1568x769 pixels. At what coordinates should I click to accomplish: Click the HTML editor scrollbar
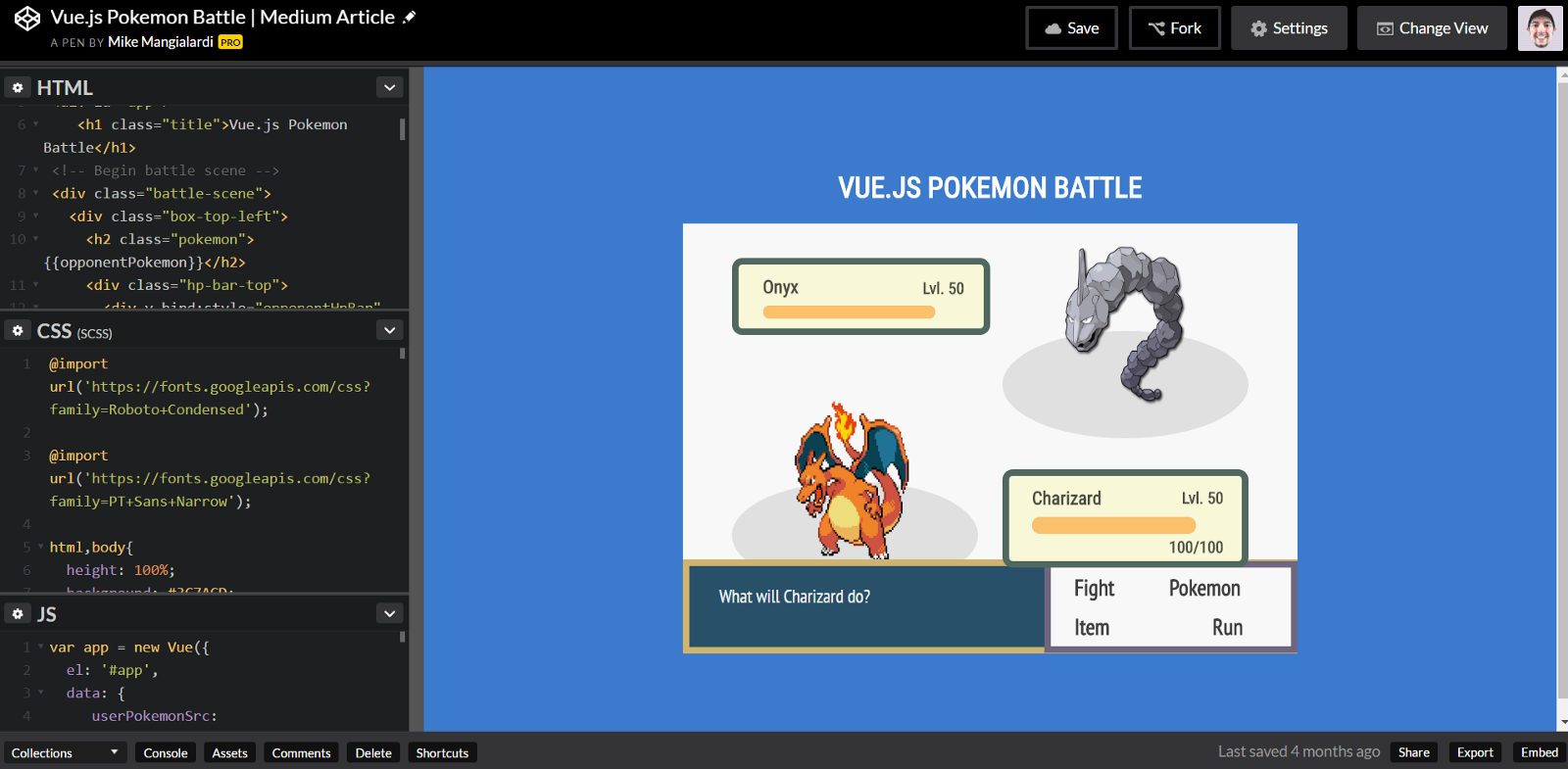pos(402,129)
